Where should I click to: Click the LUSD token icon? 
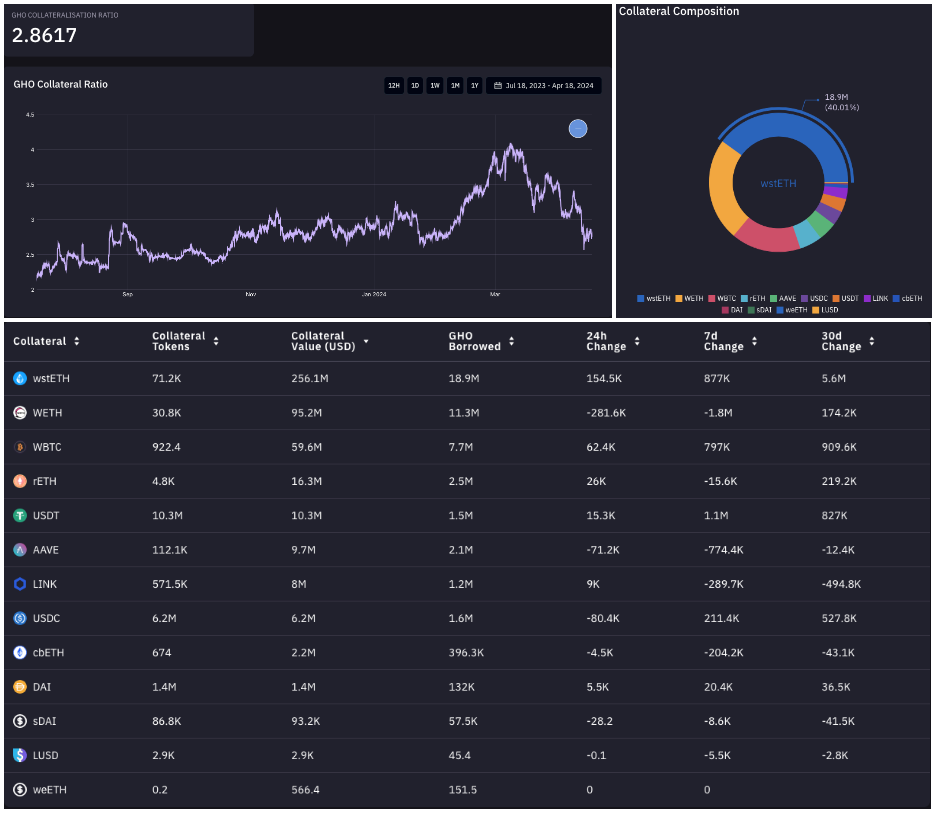(20, 756)
